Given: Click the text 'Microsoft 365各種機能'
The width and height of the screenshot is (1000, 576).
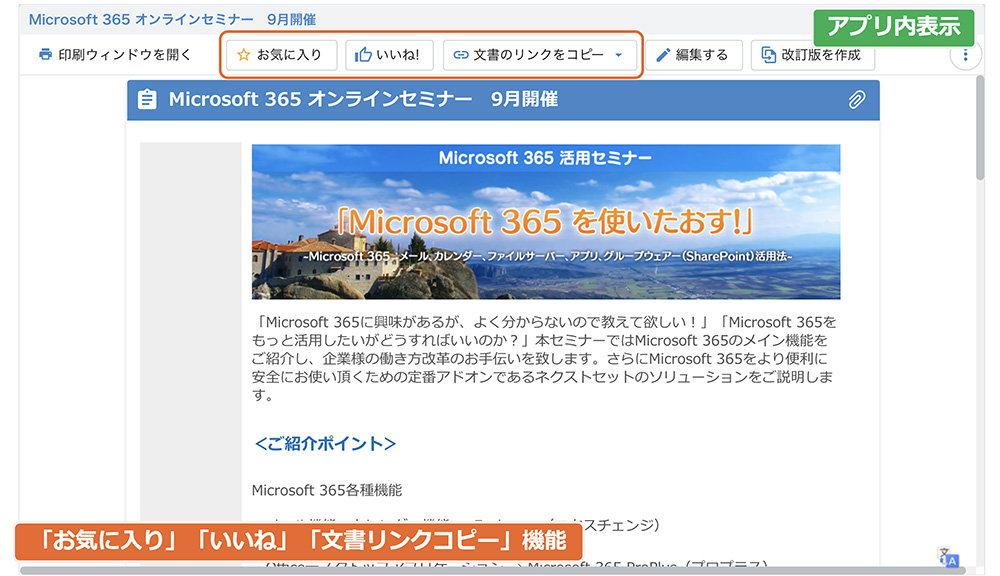Looking at the screenshot, I should [327, 490].
